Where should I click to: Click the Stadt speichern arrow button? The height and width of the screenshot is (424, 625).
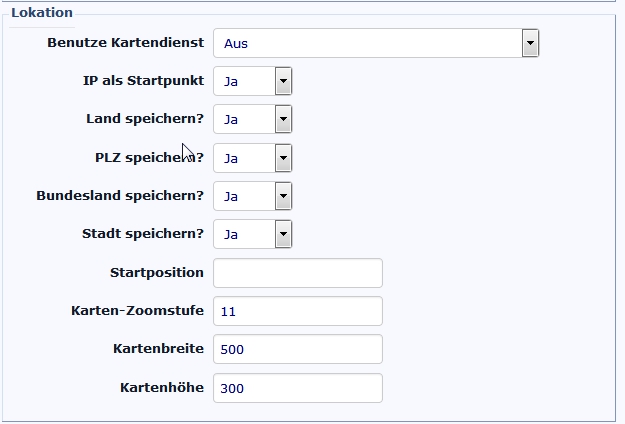tap(283, 234)
